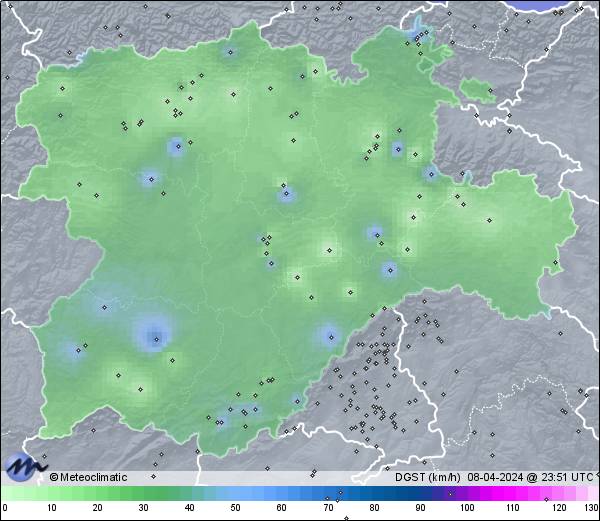Click the scale value 30
This screenshot has height=521, width=600.
click(x=143, y=508)
